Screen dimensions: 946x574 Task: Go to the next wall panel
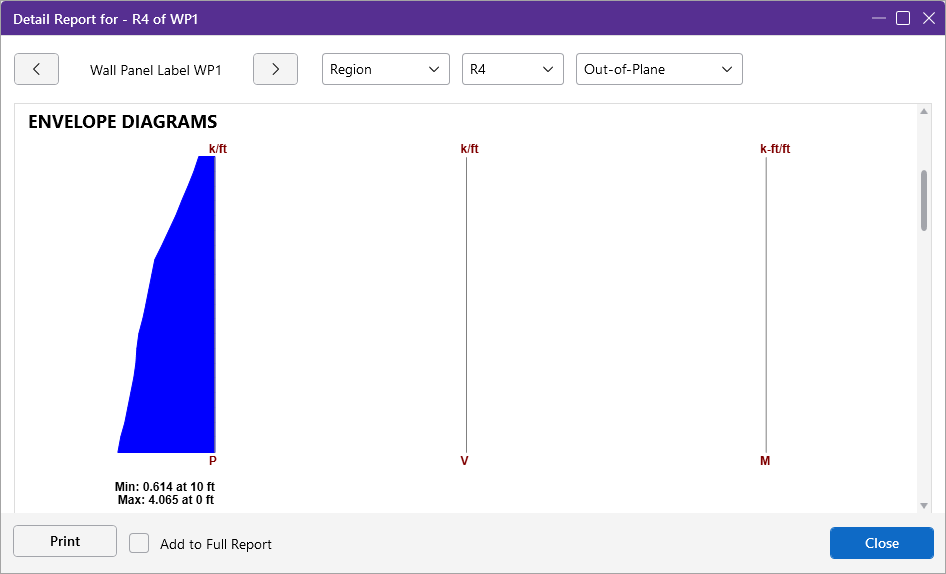click(x=275, y=69)
